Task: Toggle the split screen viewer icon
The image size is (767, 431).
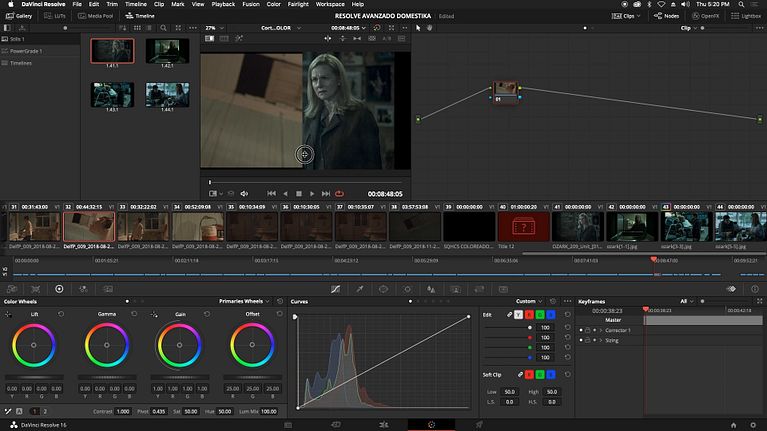Action: point(224,38)
